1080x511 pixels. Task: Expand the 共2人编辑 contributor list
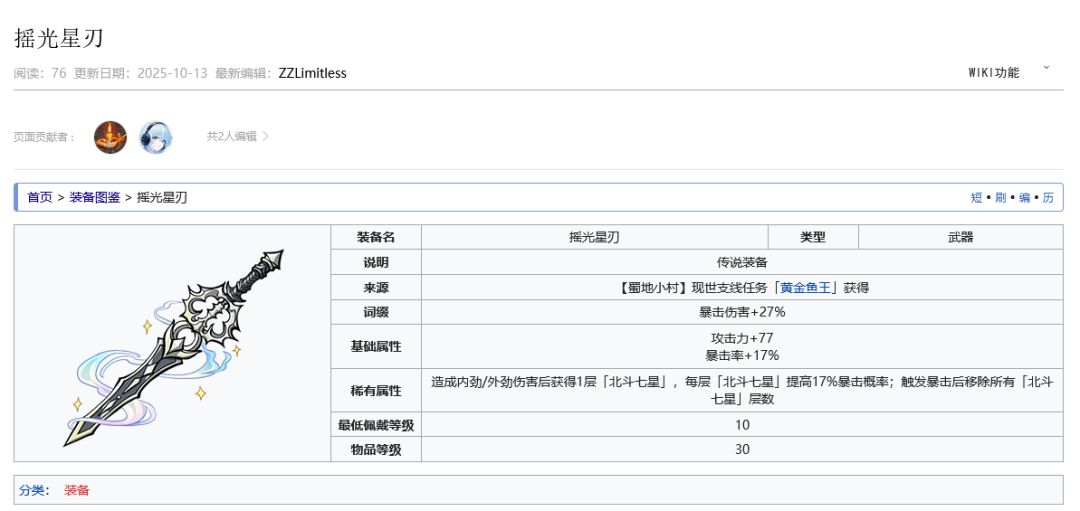tap(238, 136)
